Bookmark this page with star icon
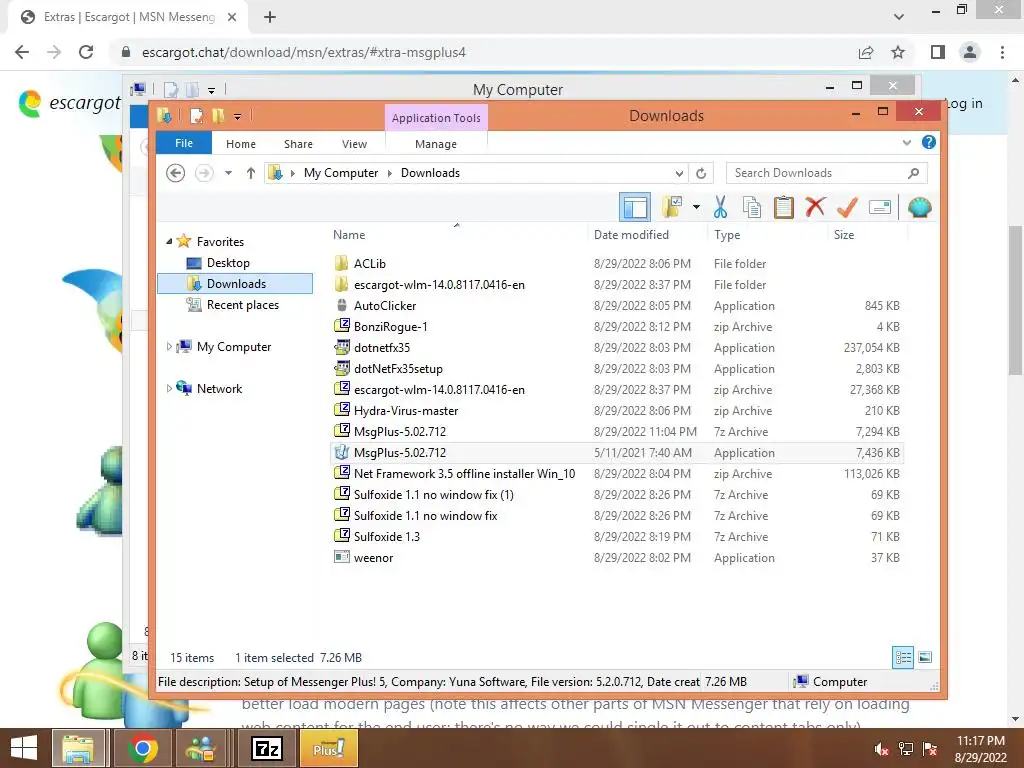Image resolution: width=1024 pixels, height=768 pixels. click(898, 52)
